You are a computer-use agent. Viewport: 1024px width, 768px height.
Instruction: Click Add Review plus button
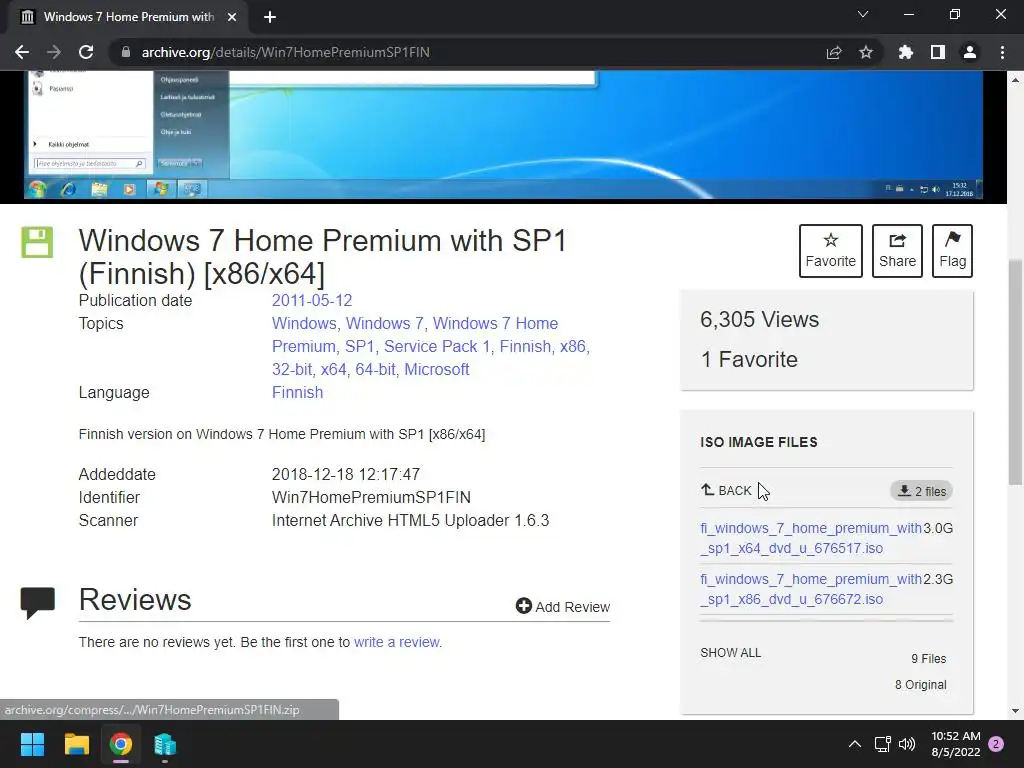coord(562,607)
